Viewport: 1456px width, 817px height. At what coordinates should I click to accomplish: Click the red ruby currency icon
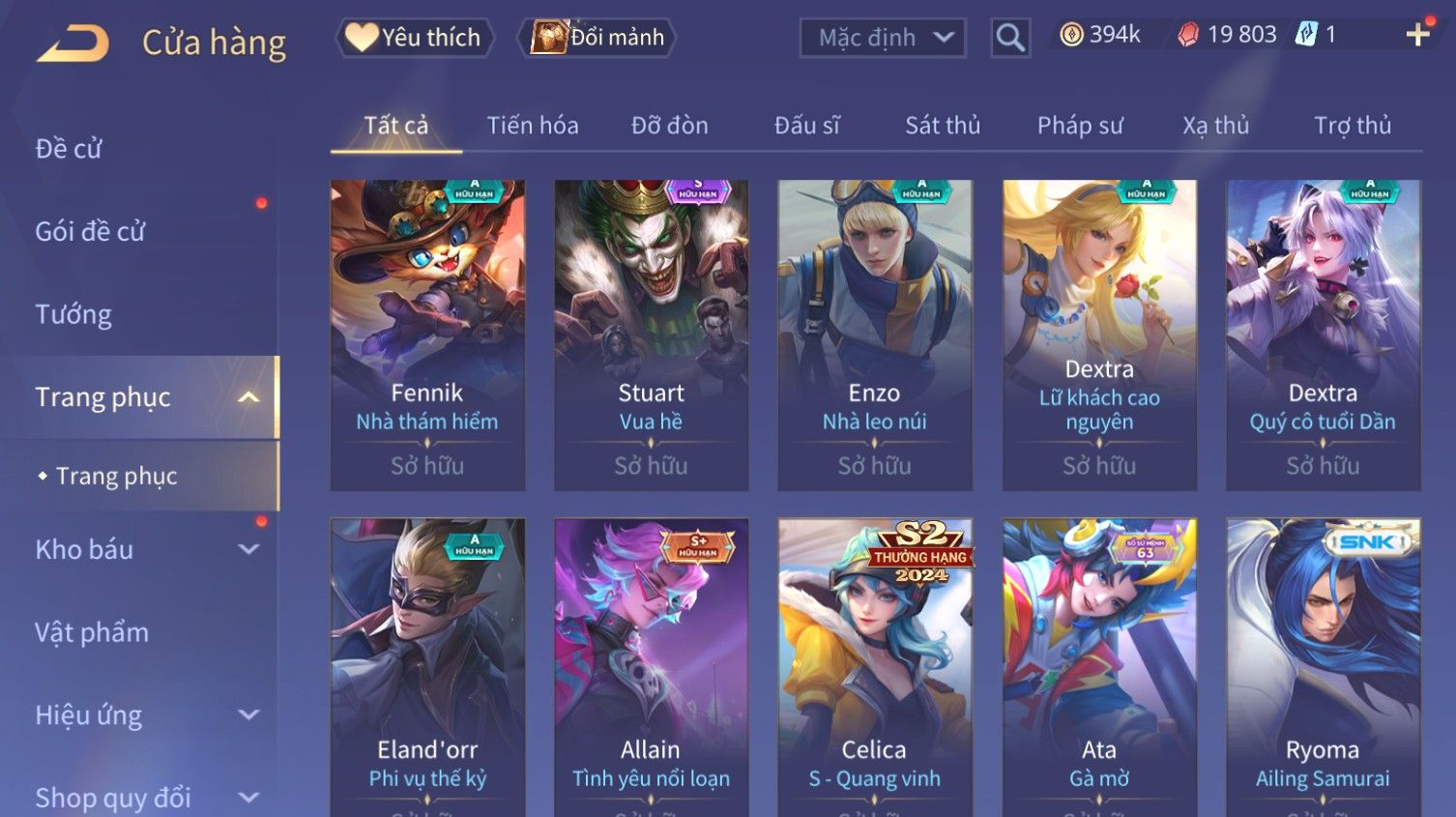click(x=1188, y=35)
